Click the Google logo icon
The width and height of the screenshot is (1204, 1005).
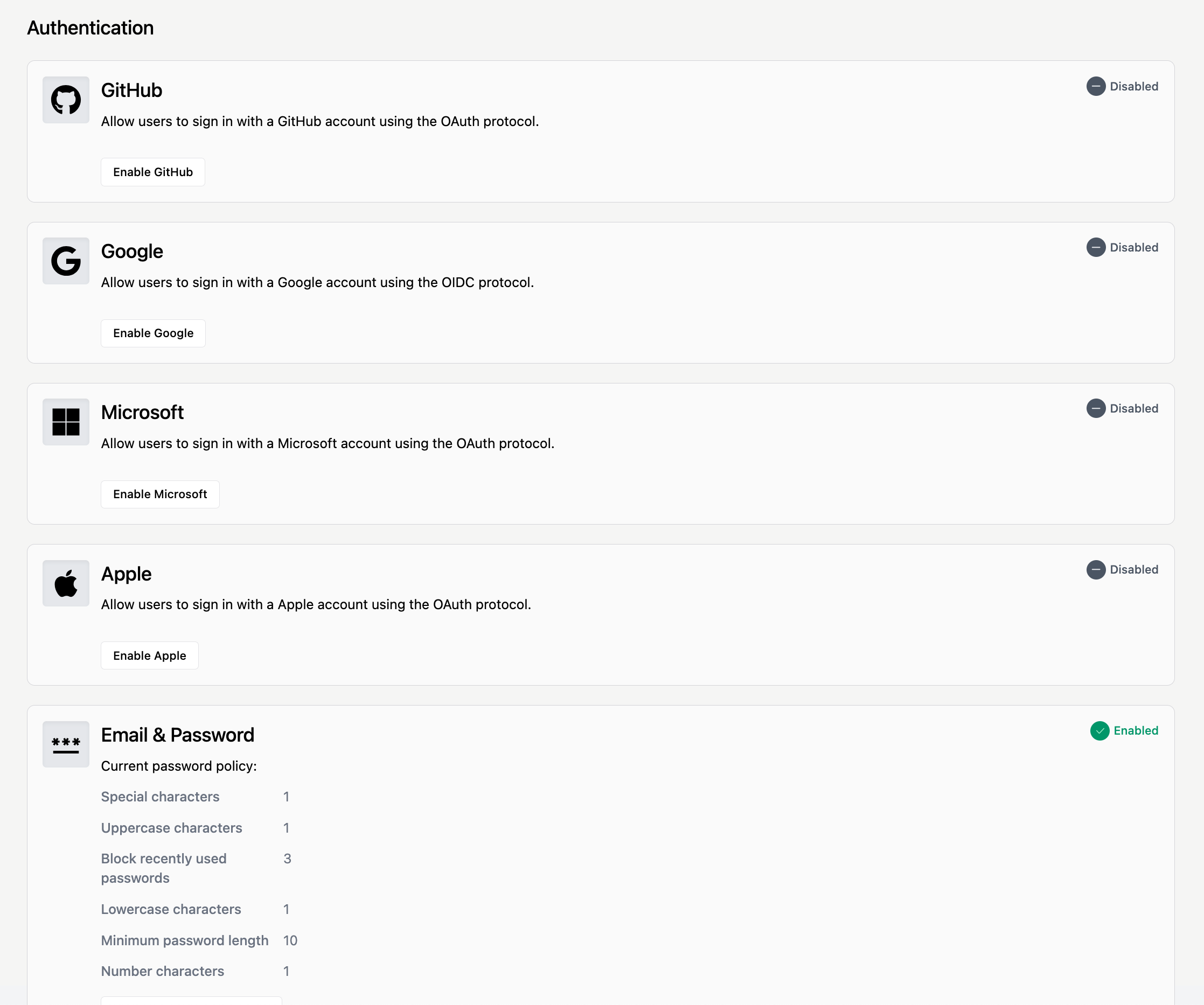65,261
